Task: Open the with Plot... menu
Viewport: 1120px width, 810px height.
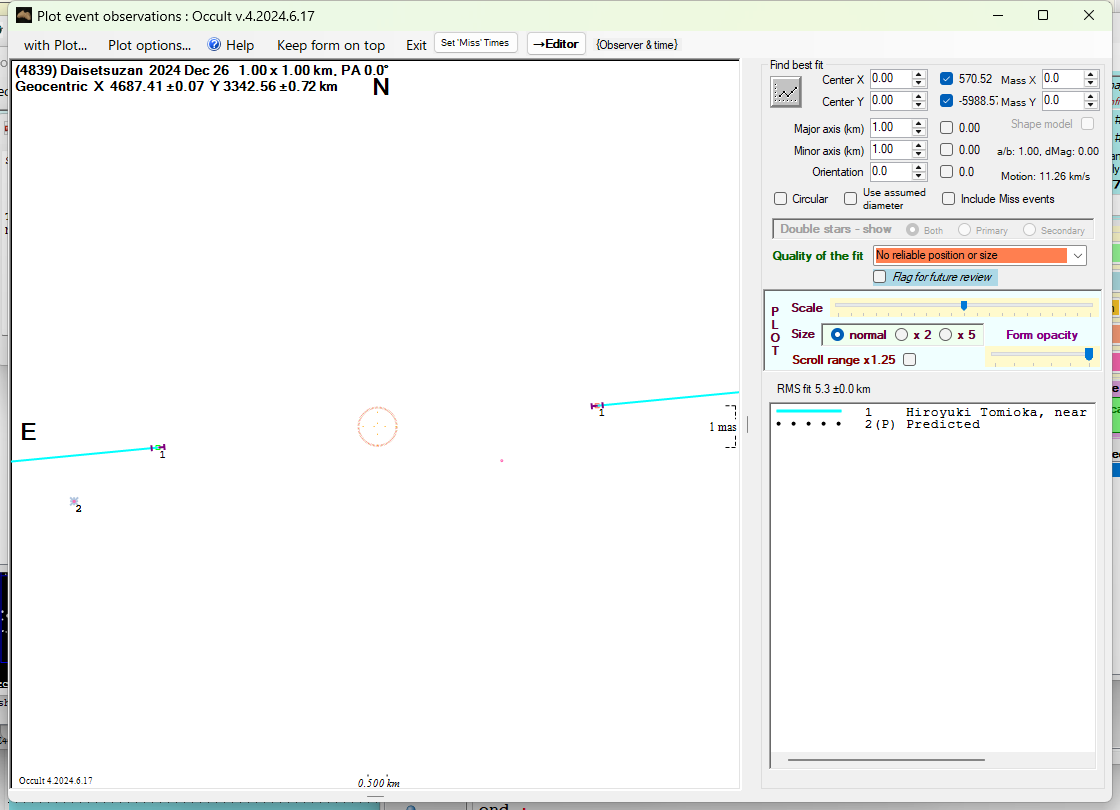Action: 55,45
